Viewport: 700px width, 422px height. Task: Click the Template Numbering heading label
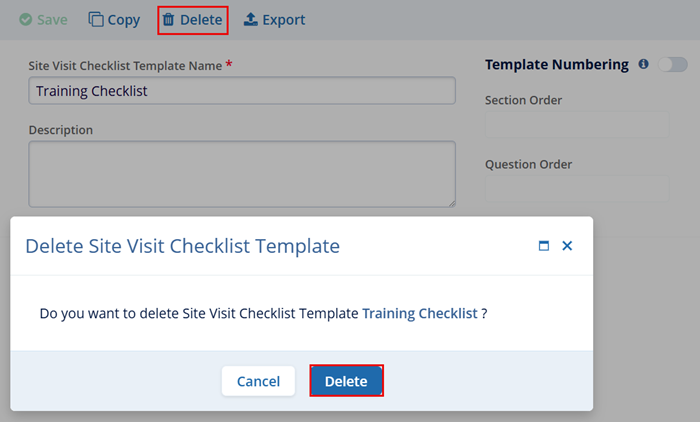tap(556, 64)
